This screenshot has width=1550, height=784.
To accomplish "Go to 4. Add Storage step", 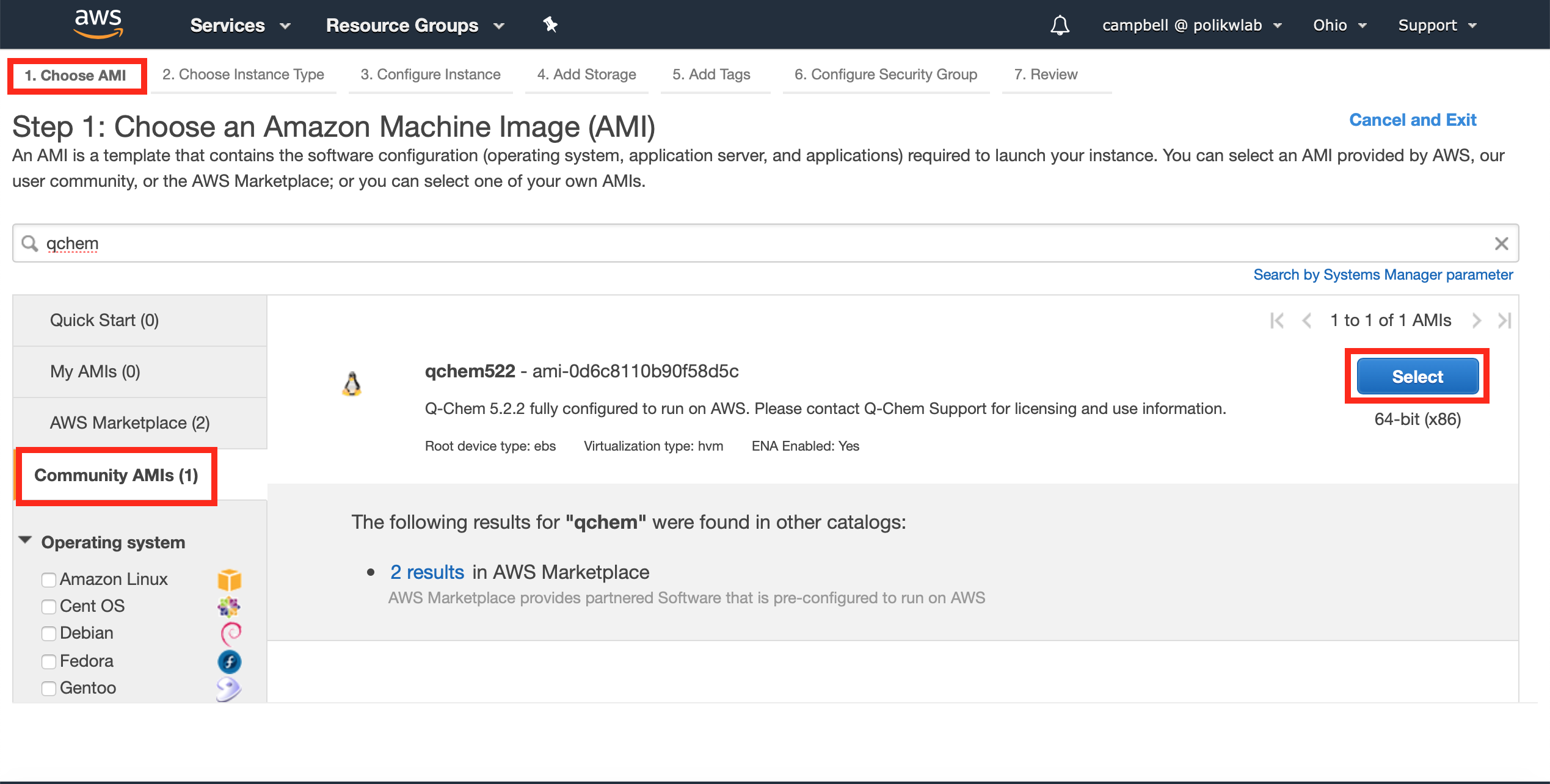I will click(x=586, y=74).
